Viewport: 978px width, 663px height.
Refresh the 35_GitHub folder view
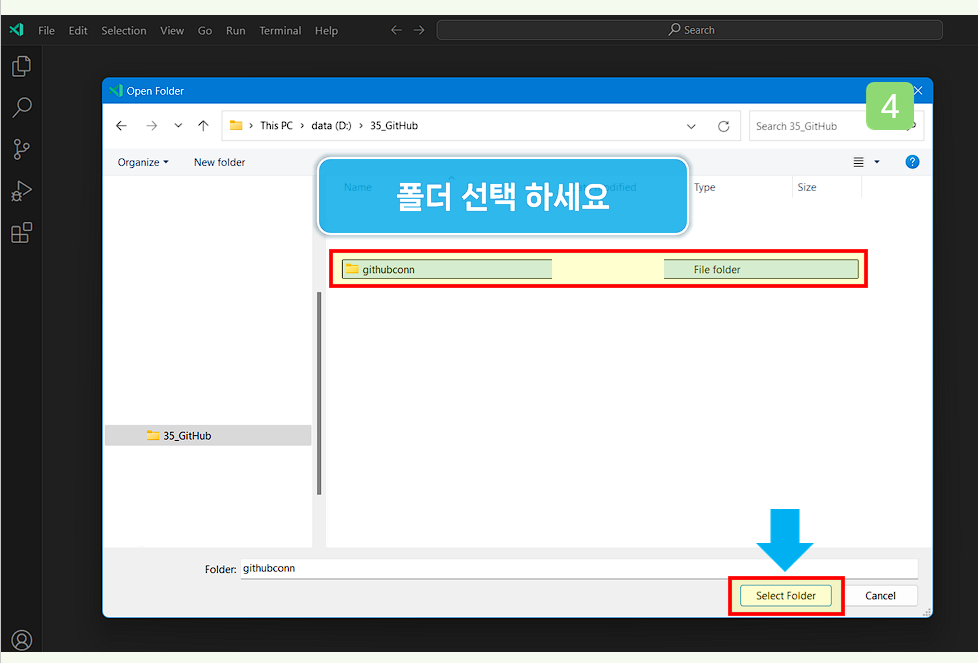723,125
